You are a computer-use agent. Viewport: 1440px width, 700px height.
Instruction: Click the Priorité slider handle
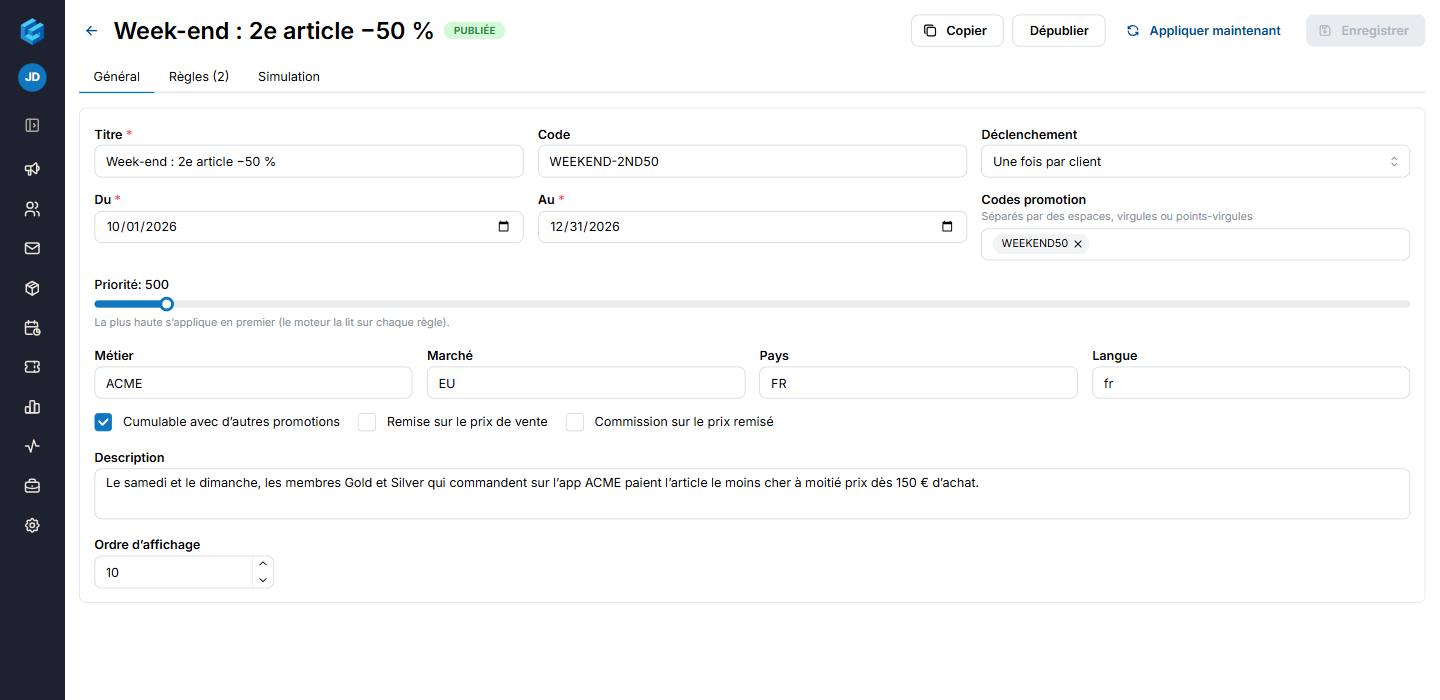click(x=167, y=304)
